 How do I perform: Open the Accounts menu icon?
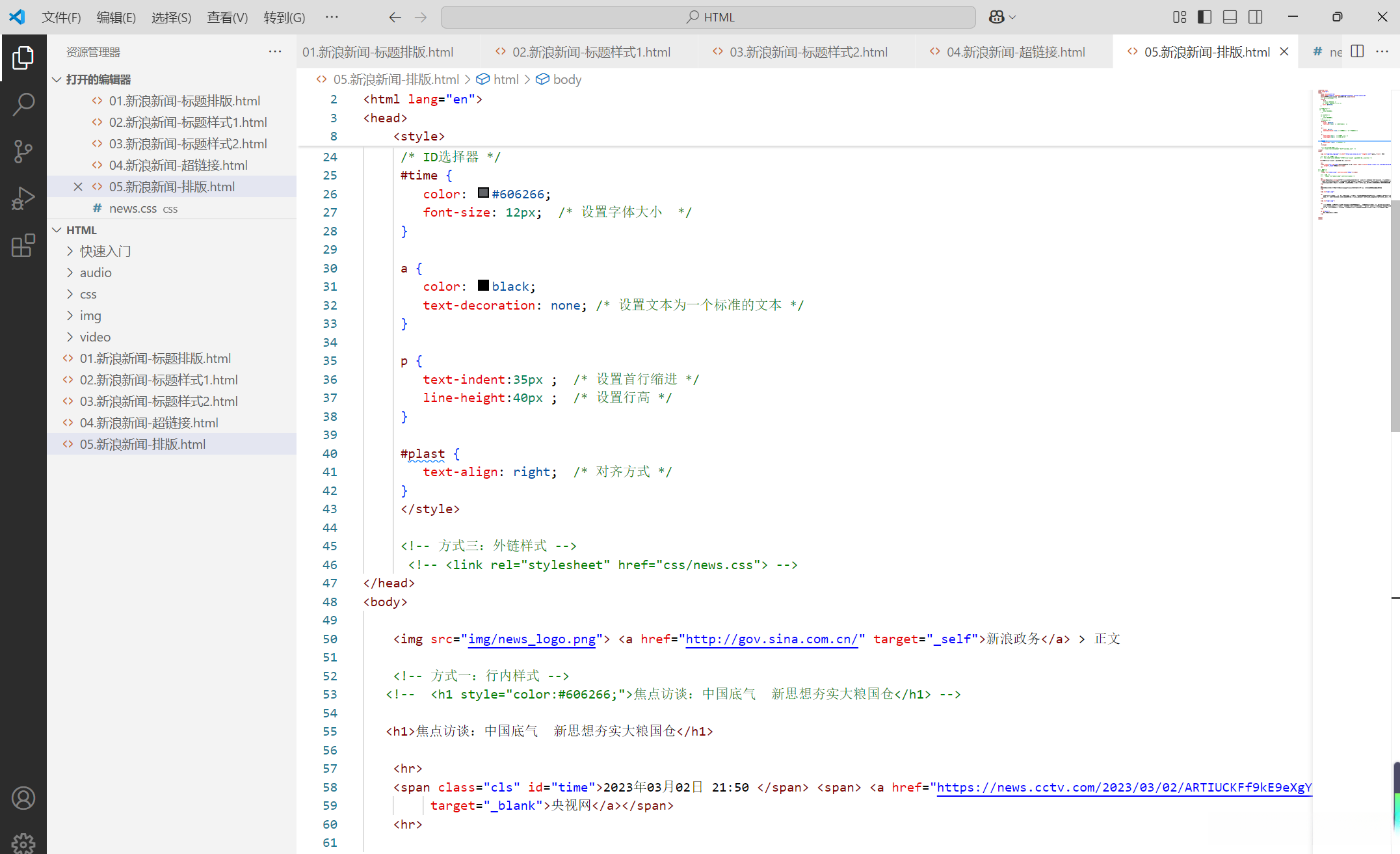point(23,798)
